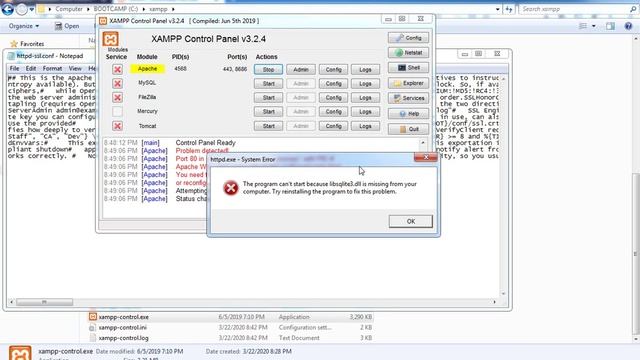
Task: Stop the Apache module
Action: [268, 69]
